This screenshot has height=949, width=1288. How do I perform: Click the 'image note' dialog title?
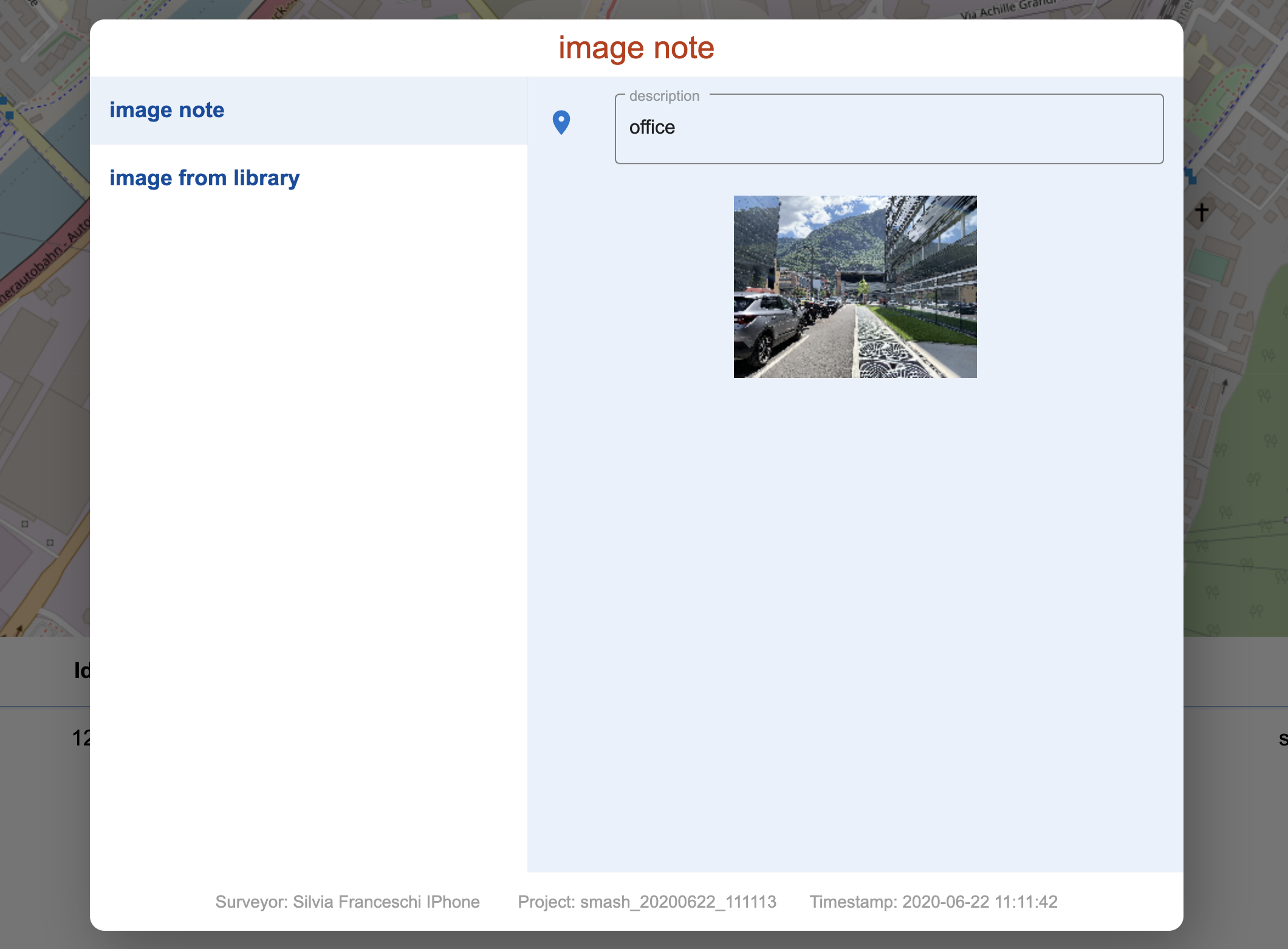[x=636, y=48]
